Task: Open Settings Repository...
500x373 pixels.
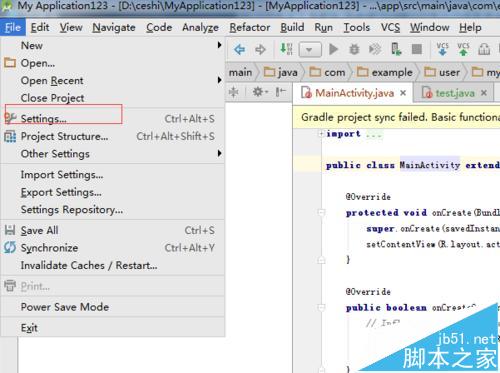Action: click(113, 210)
